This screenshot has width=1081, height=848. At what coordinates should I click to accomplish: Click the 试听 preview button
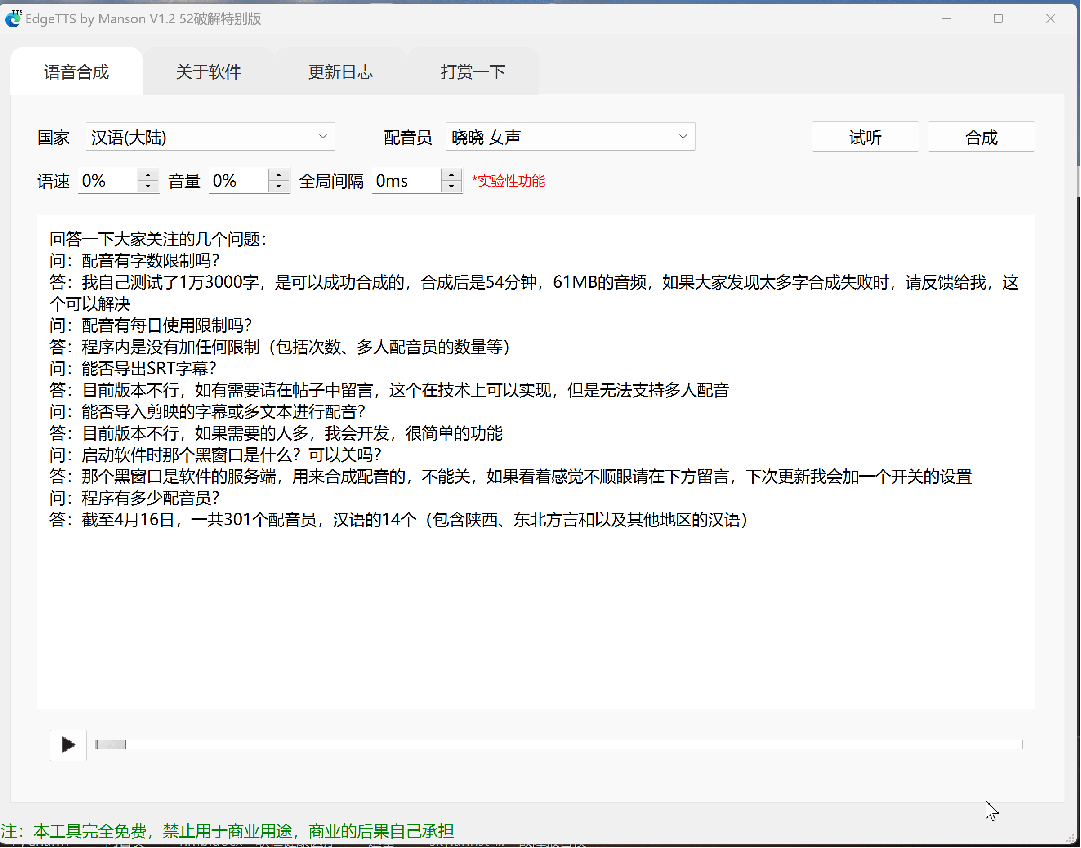click(x=865, y=137)
